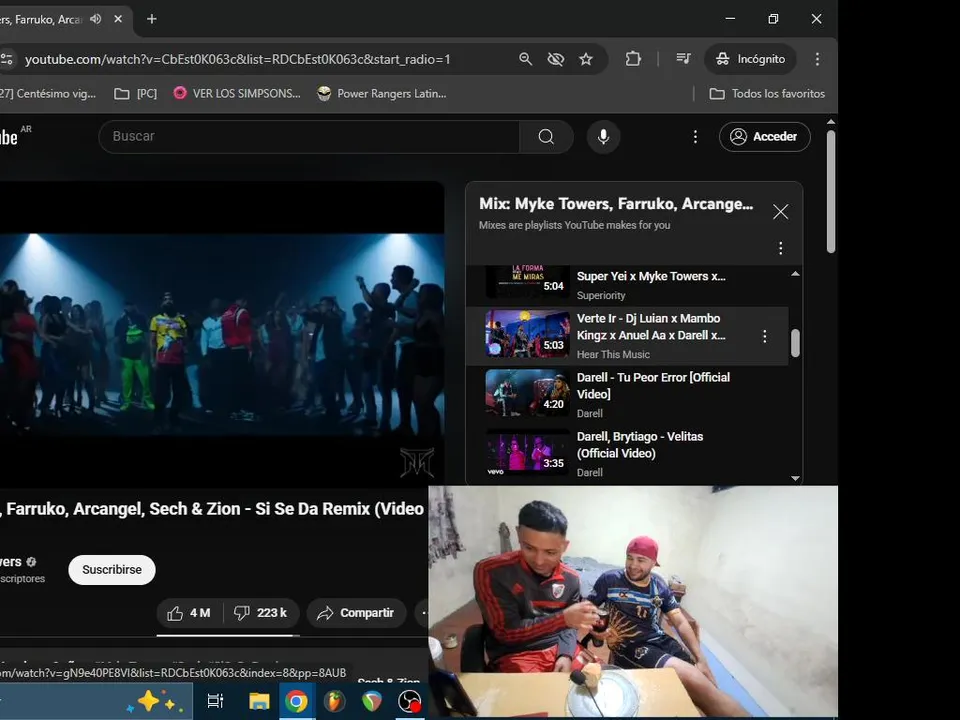Screen dimensions: 960x720
Task: Open the media control playlist icon
Action: [x=683, y=59]
